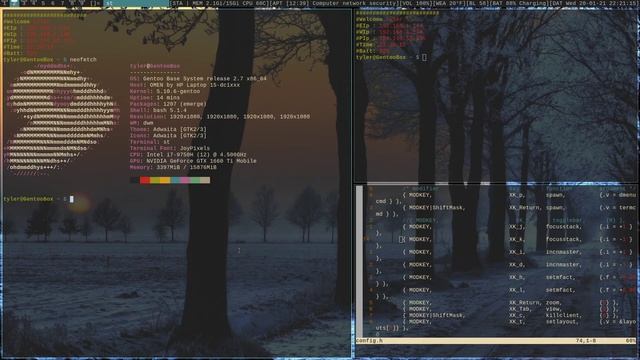
Task: Click the VOL 100% status segment
Action: click(417, 3)
